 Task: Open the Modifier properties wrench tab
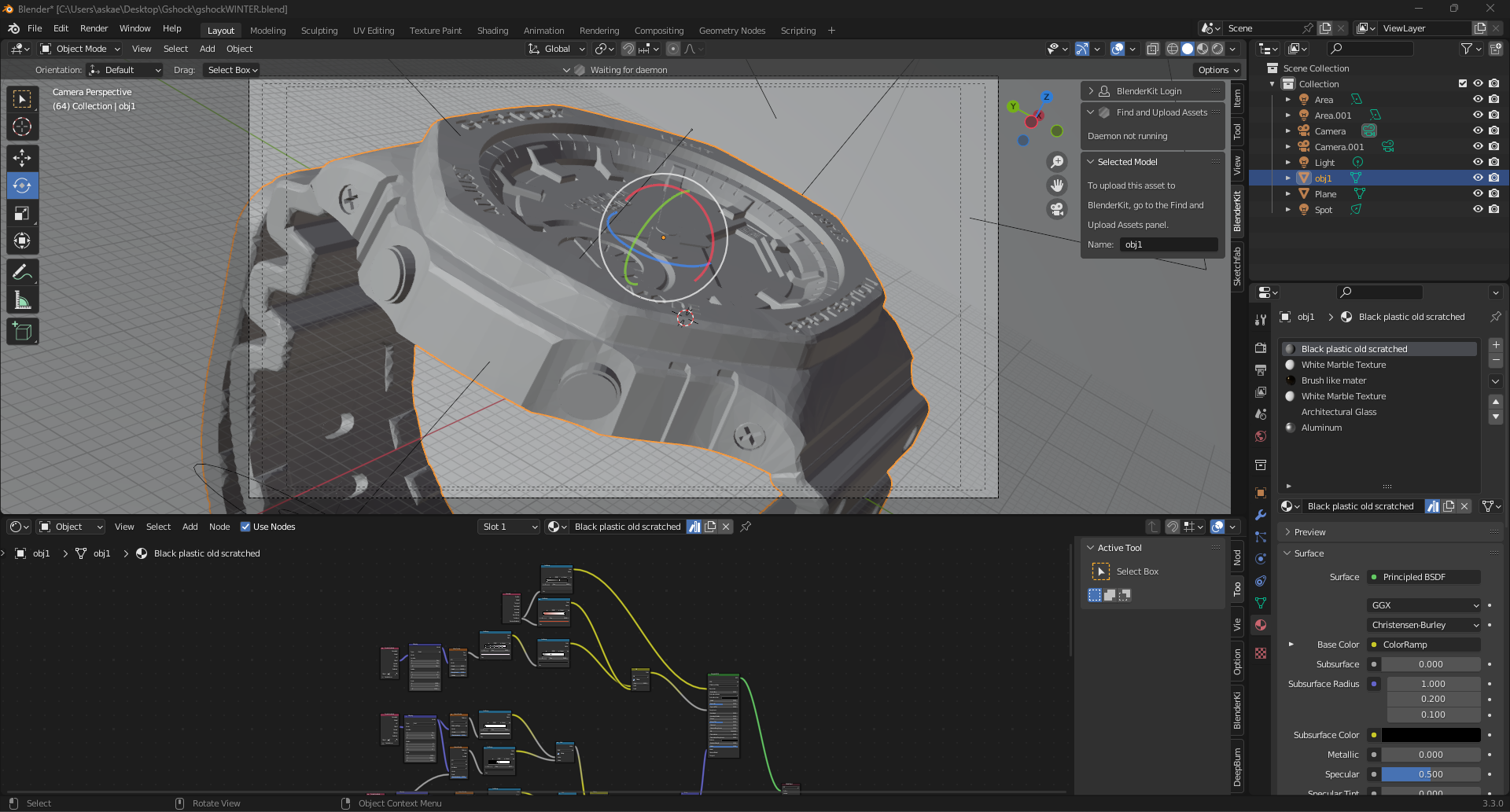[x=1261, y=515]
